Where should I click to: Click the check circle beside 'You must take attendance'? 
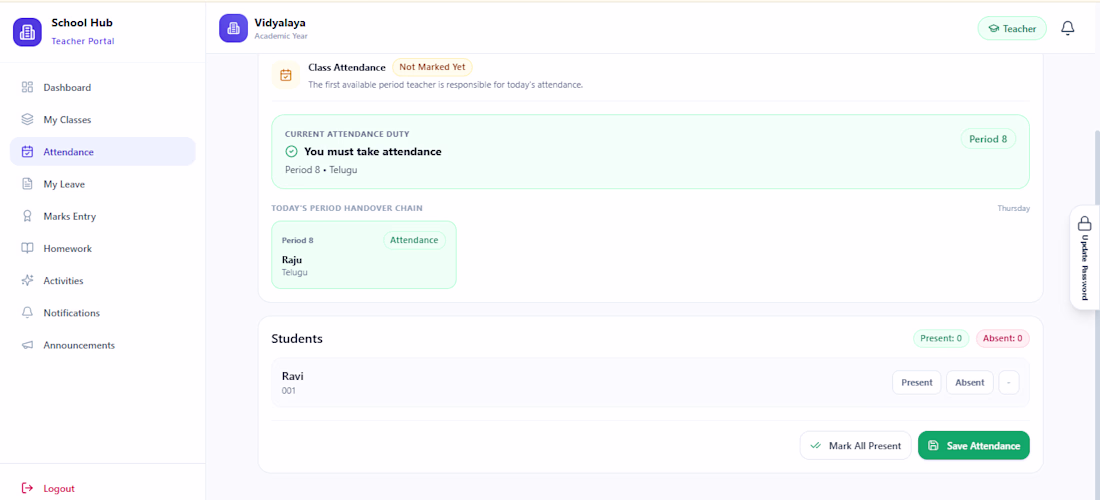291,151
